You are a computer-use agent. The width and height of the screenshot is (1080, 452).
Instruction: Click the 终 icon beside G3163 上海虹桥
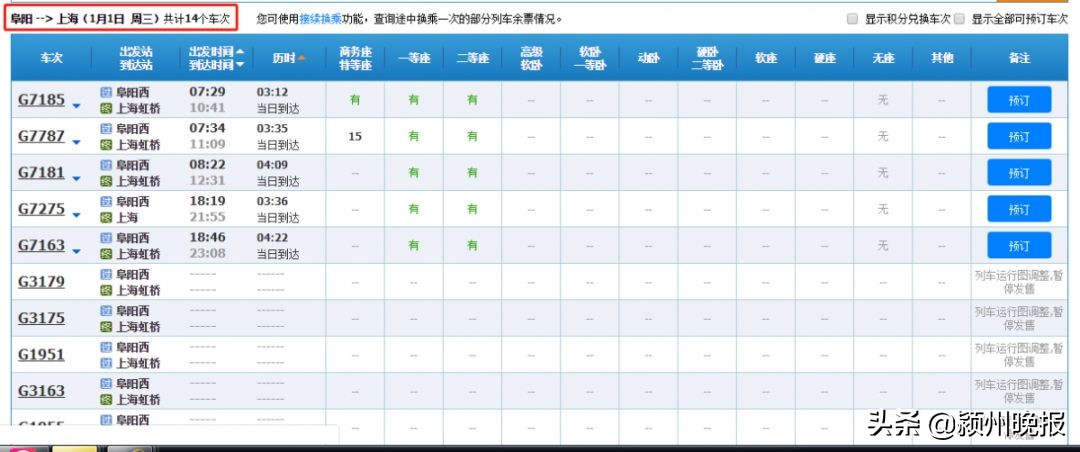[105, 400]
